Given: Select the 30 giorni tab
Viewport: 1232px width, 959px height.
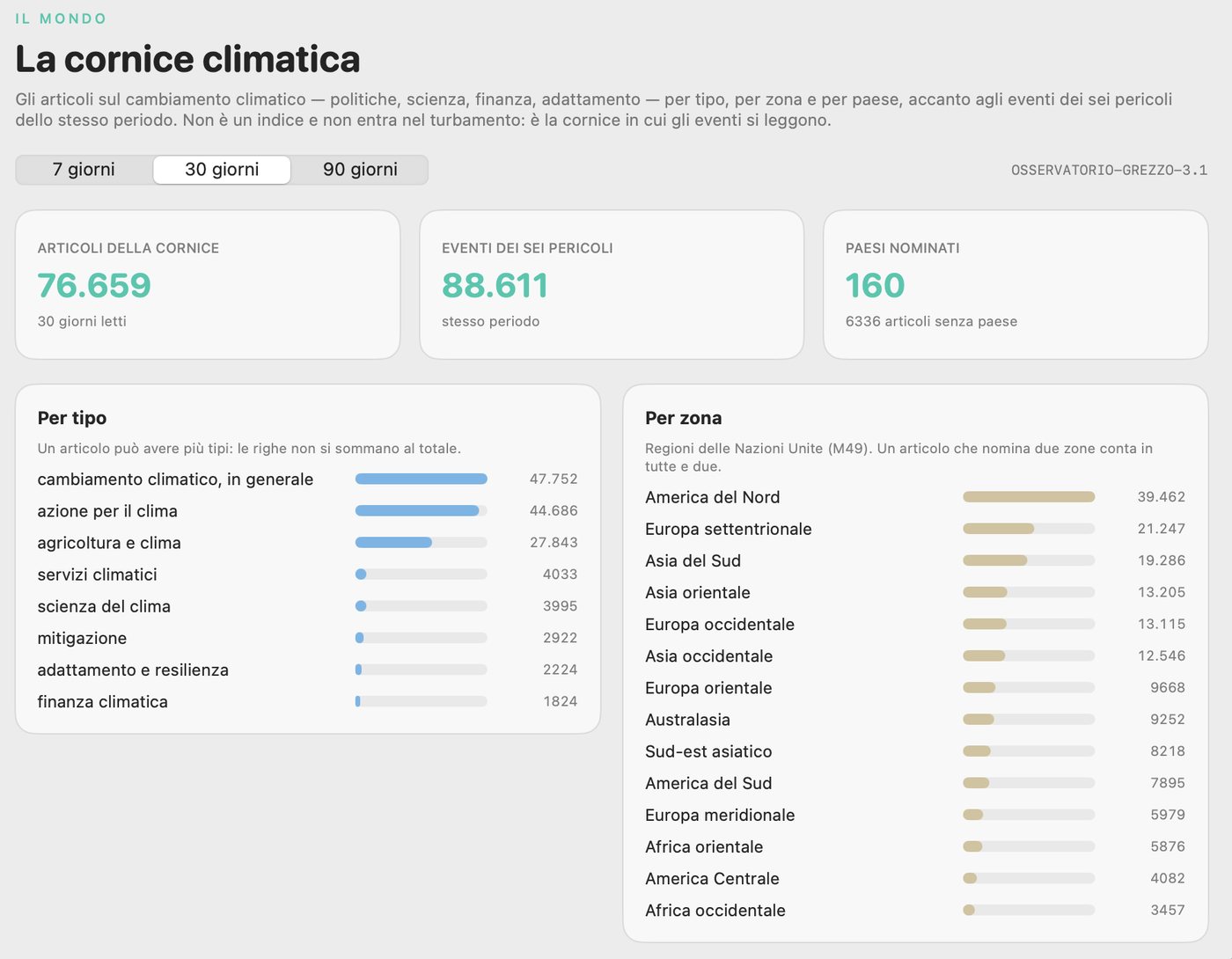Looking at the screenshot, I should [x=222, y=170].
